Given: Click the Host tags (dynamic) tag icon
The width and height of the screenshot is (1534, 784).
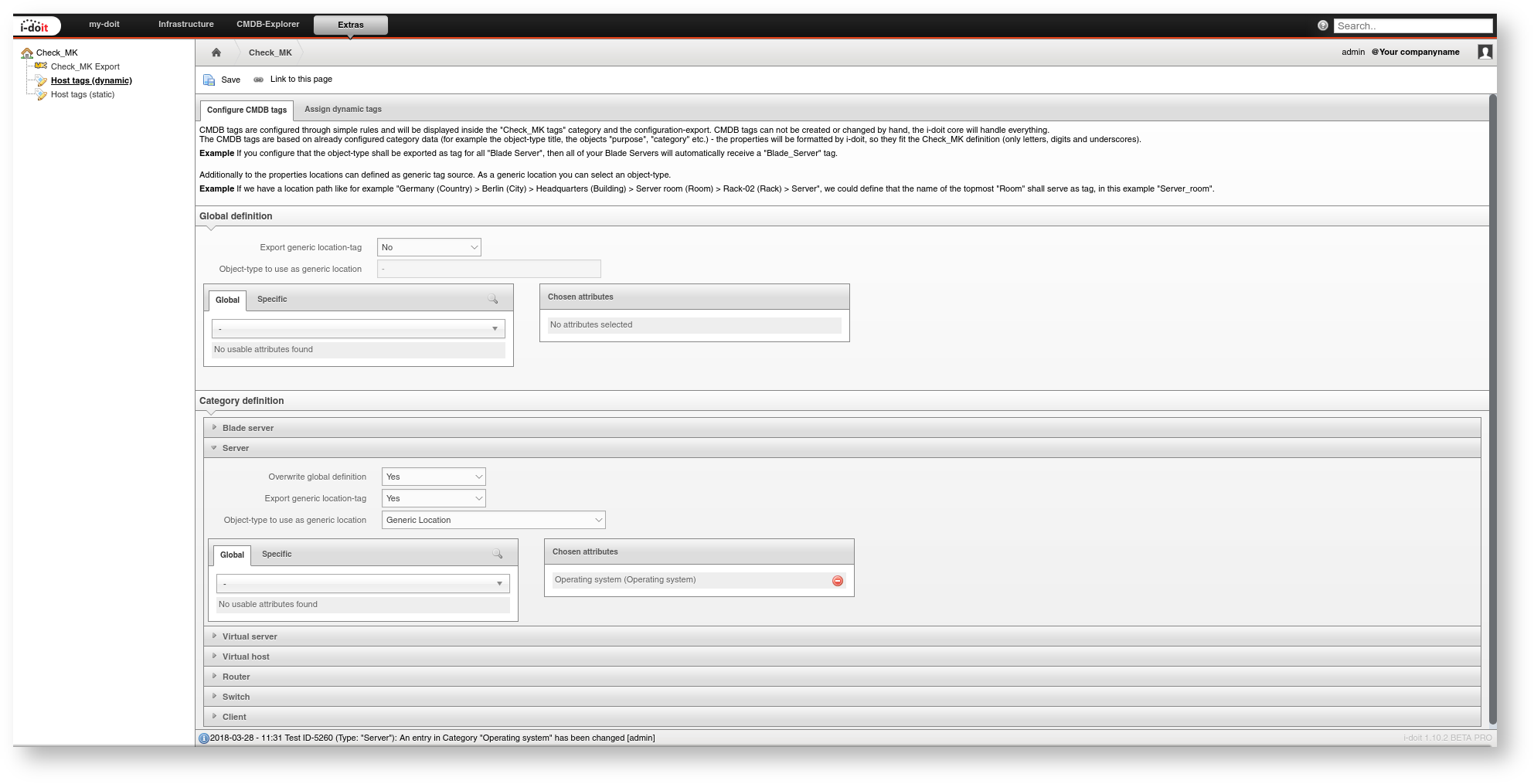Looking at the screenshot, I should click(x=41, y=80).
